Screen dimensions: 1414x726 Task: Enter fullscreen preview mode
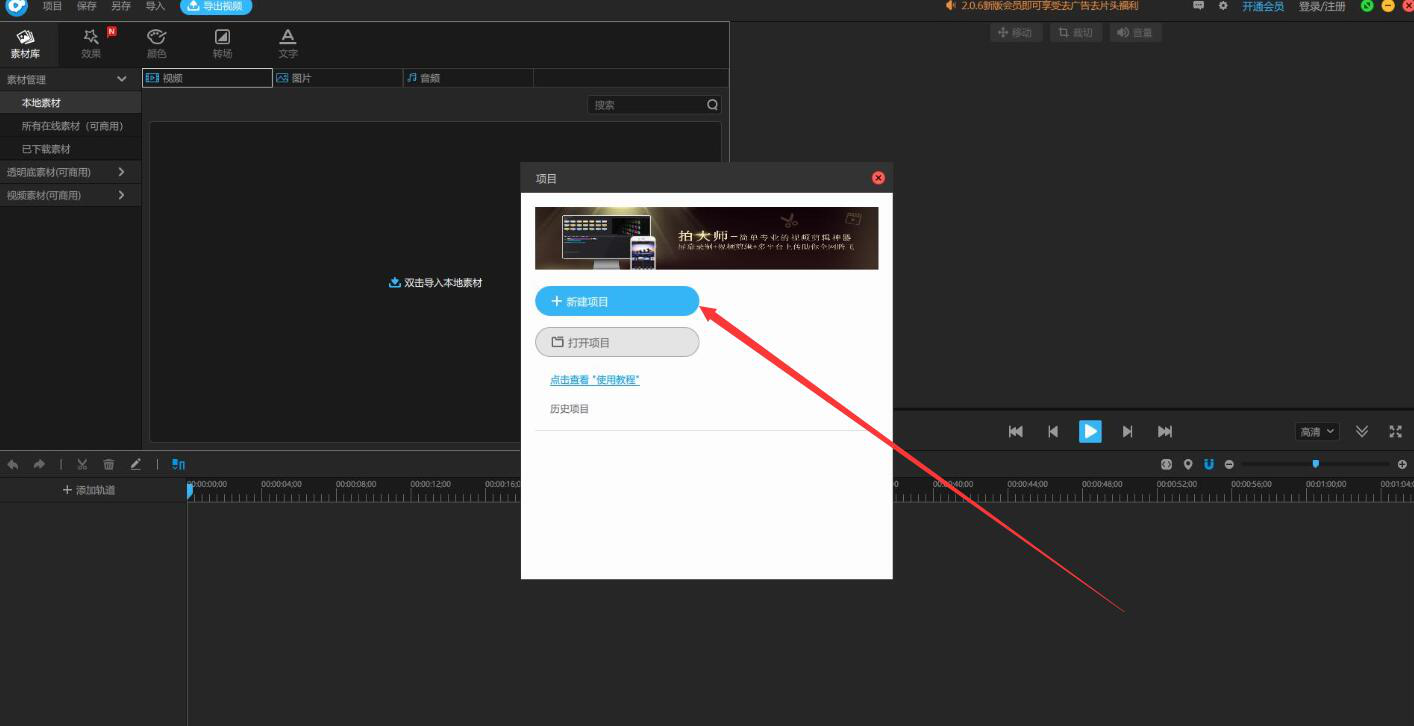[1395, 431]
